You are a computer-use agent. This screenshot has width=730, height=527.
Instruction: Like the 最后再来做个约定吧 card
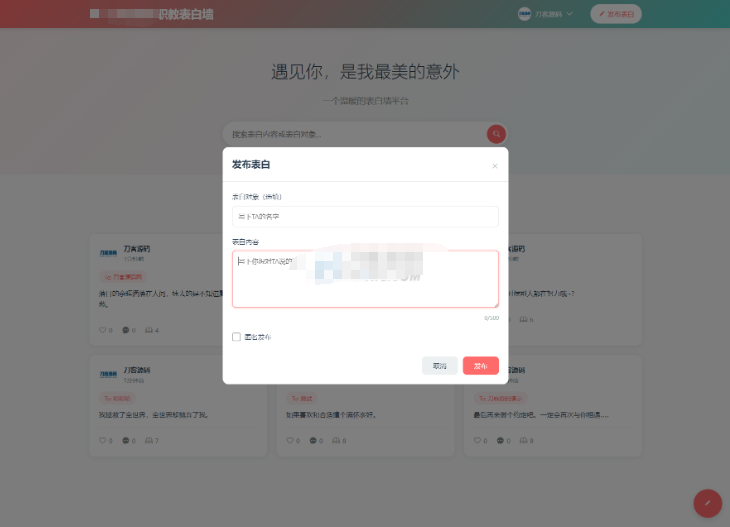(x=477, y=440)
